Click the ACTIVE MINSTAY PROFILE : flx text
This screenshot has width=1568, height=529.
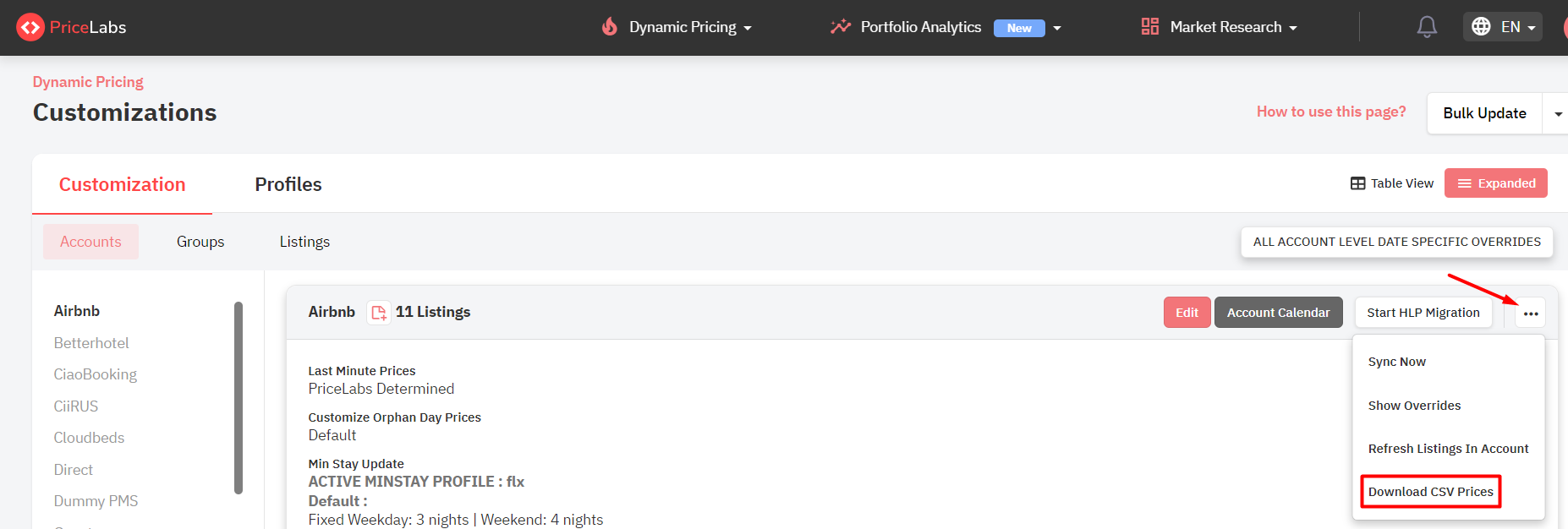416,482
